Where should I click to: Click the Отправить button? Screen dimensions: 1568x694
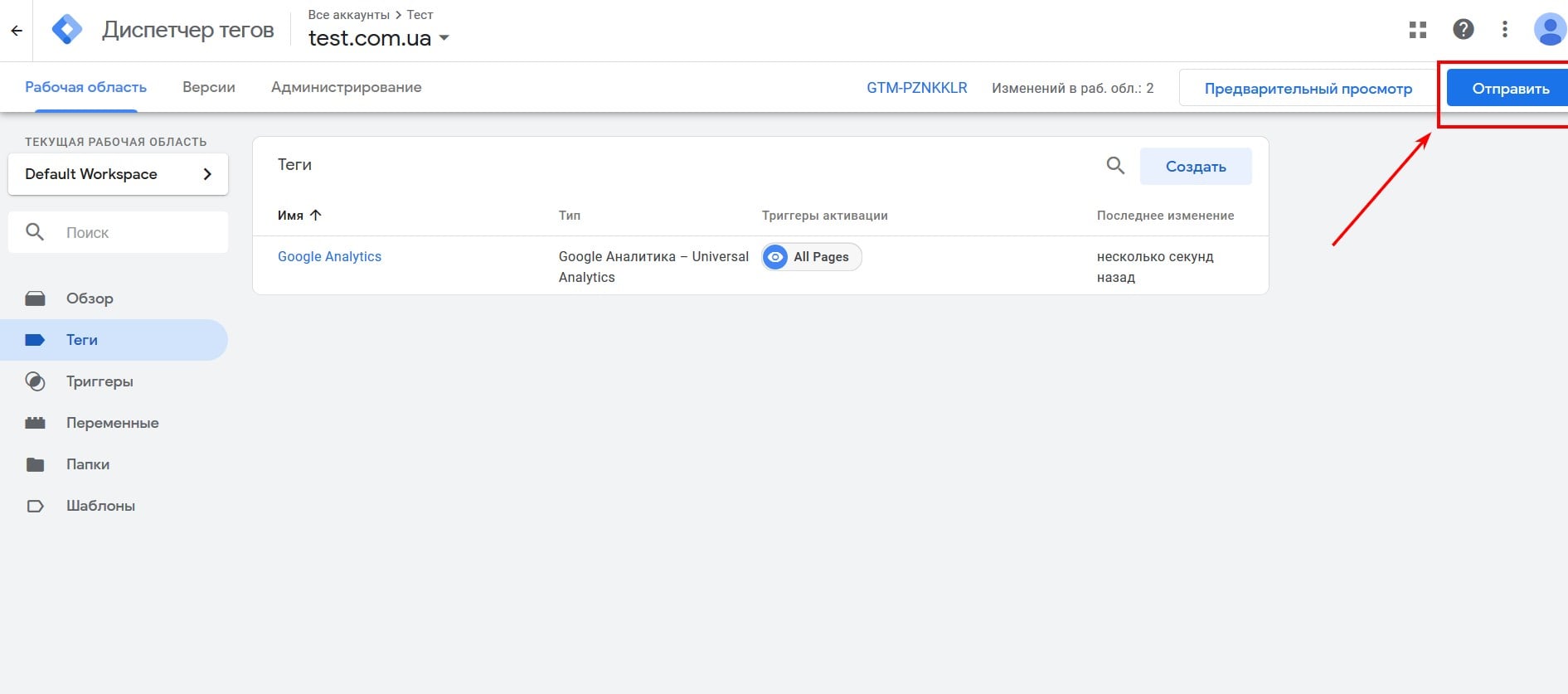pyautogui.click(x=1509, y=89)
